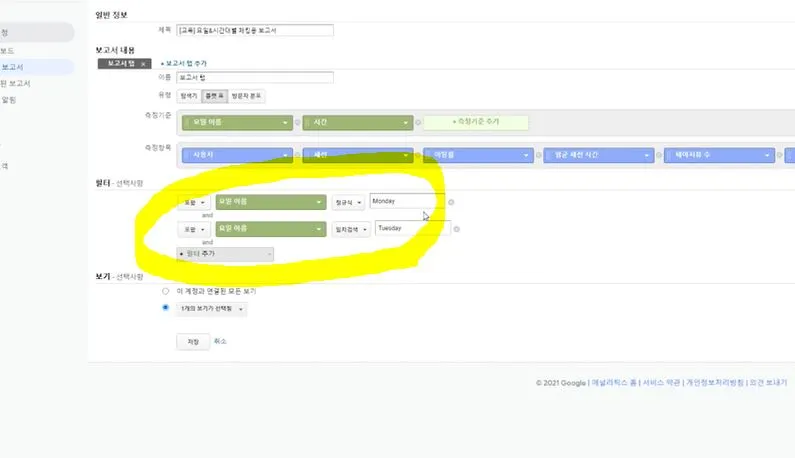Open the 포함 dropdown in the Monday filter row

(x=194, y=202)
